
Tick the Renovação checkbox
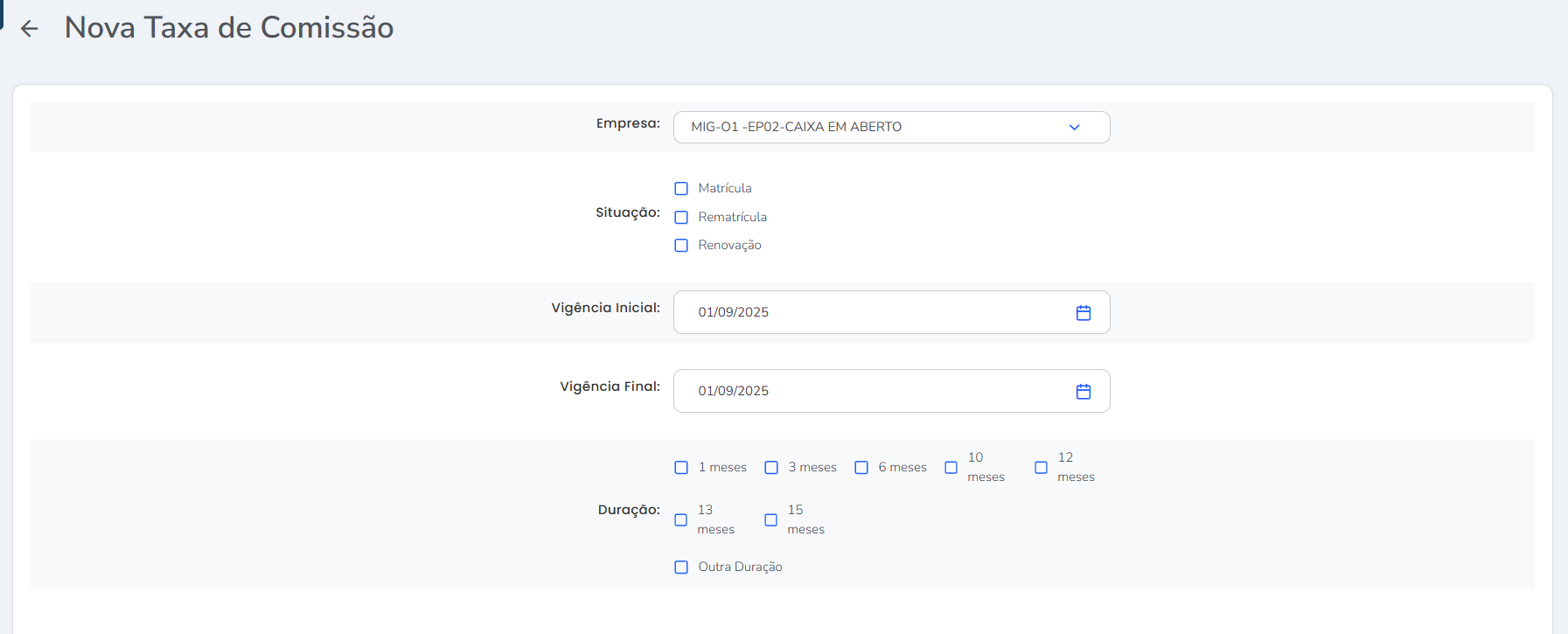point(681,246)
